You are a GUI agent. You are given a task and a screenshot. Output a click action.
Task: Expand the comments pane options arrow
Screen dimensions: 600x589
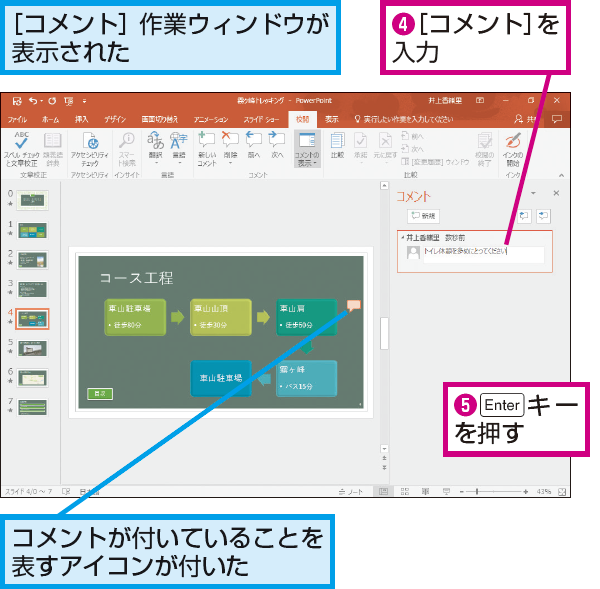533,193
